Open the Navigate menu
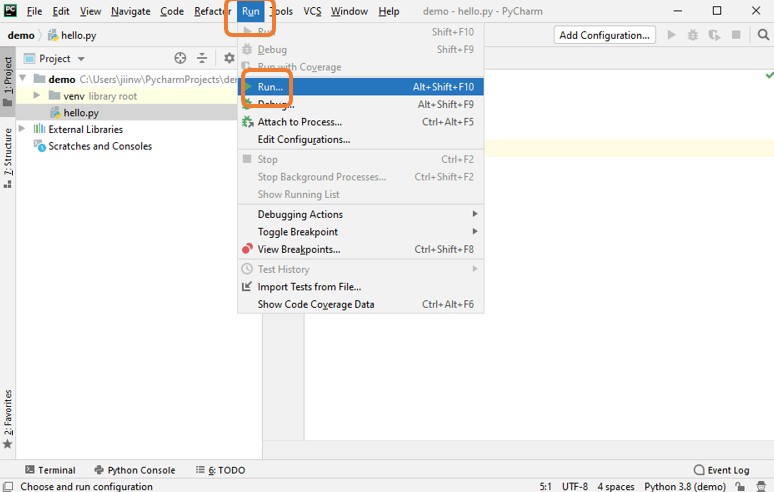Viewport: 774px width, 492px height. (130, 11)
